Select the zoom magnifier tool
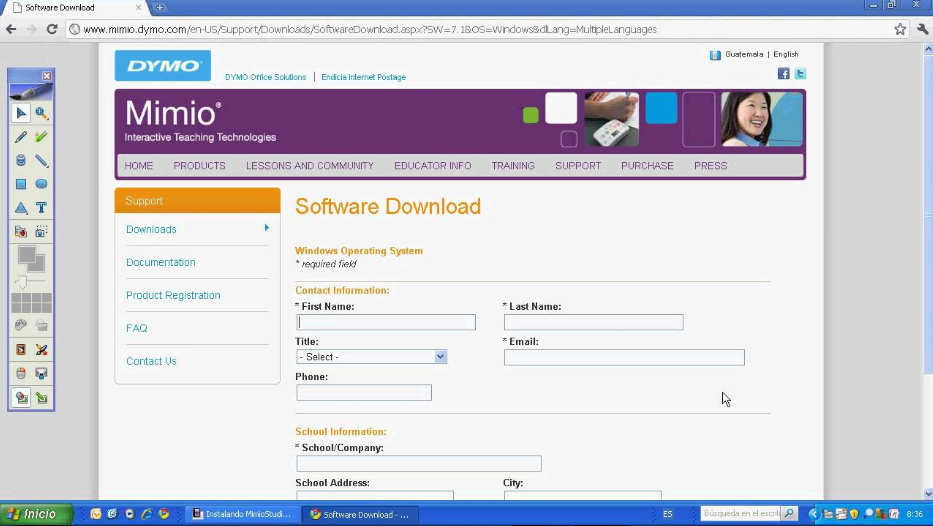The width and height of the screenshot is (933, 526). pos(41,113)
